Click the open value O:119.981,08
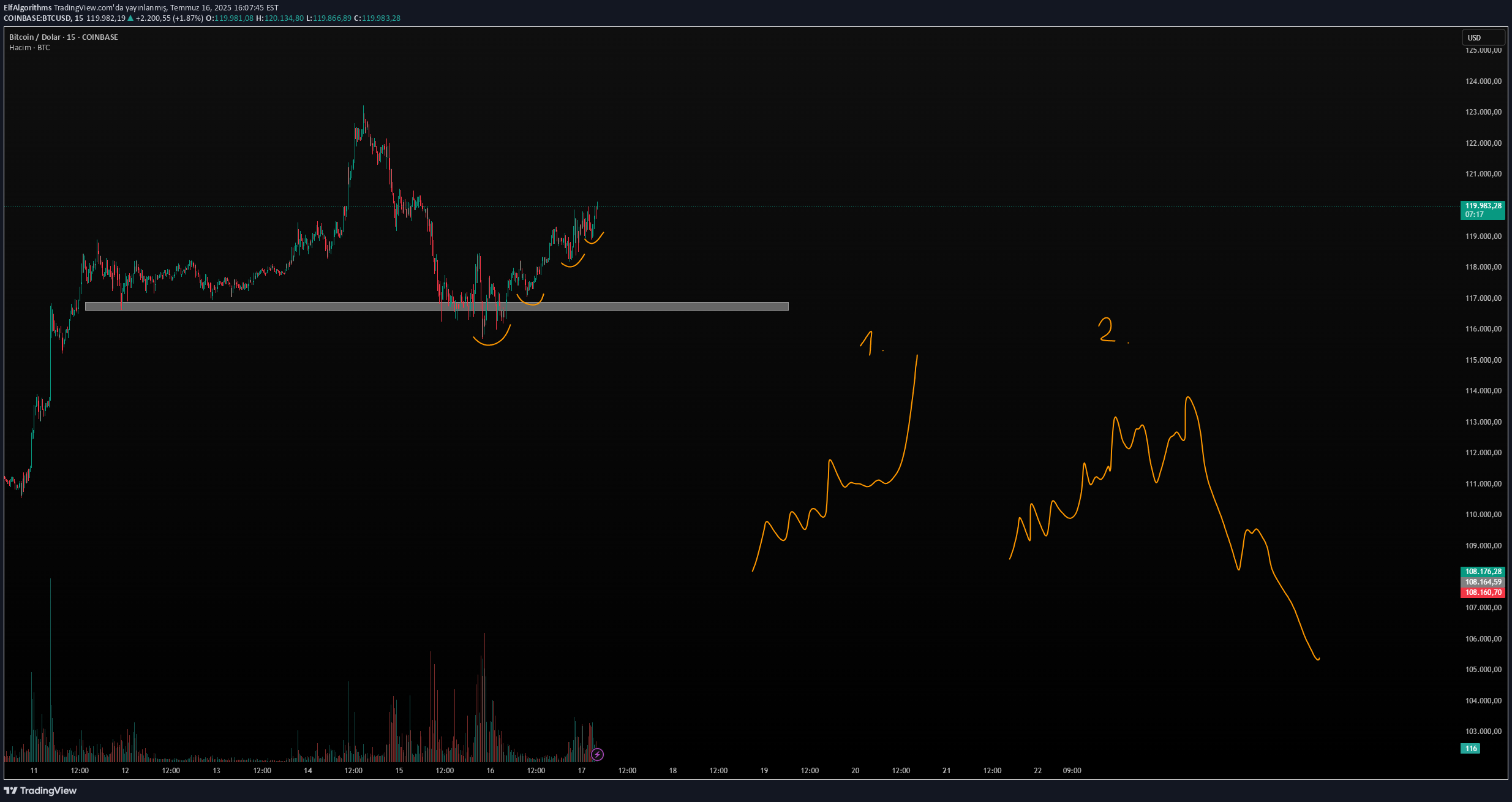This screenshot has height=802, width=1512. pos(230,18)
